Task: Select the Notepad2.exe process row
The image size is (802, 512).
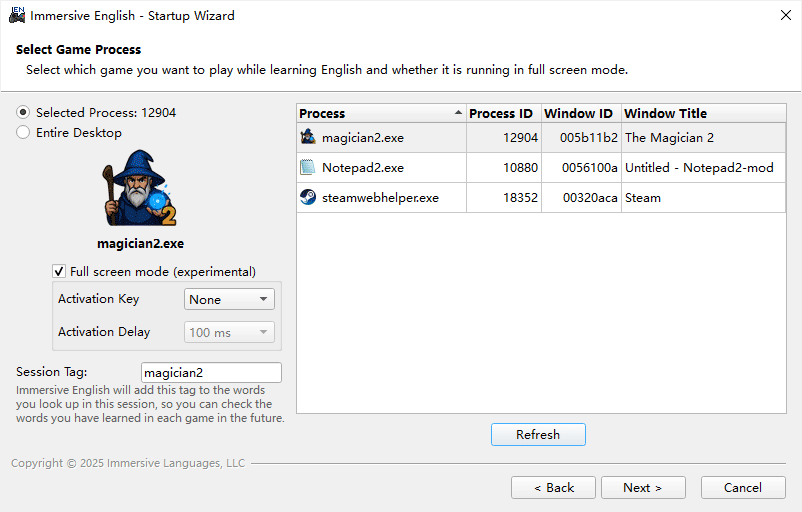Action: tap(541, 167)
